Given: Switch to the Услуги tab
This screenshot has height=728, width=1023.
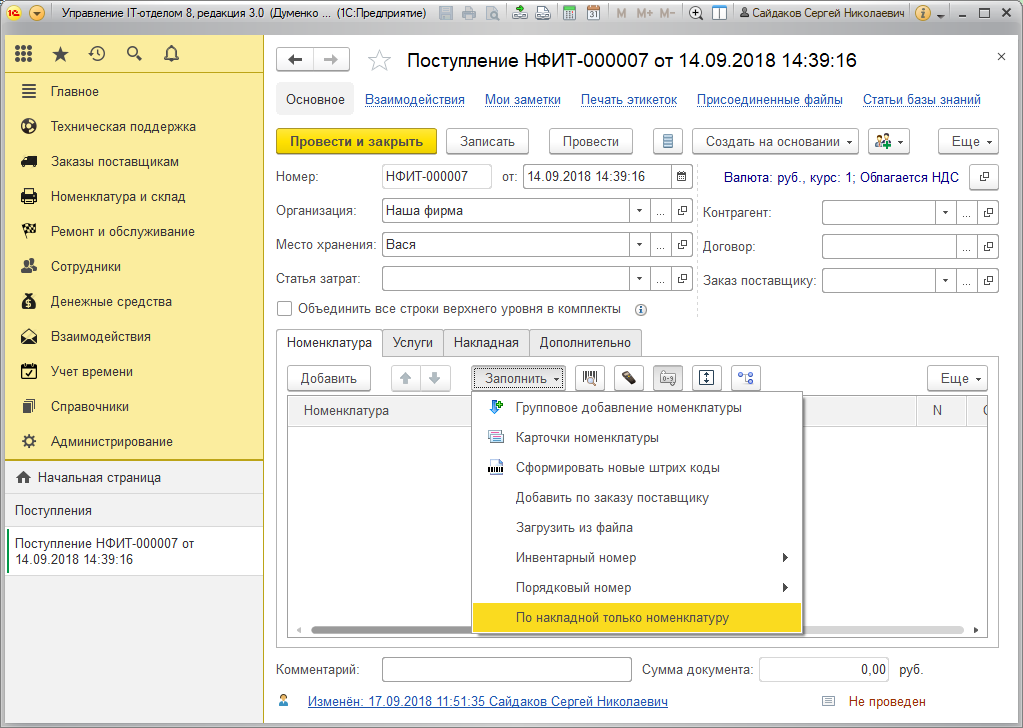Looking at the screenshot, I should [x=412, y=343].
